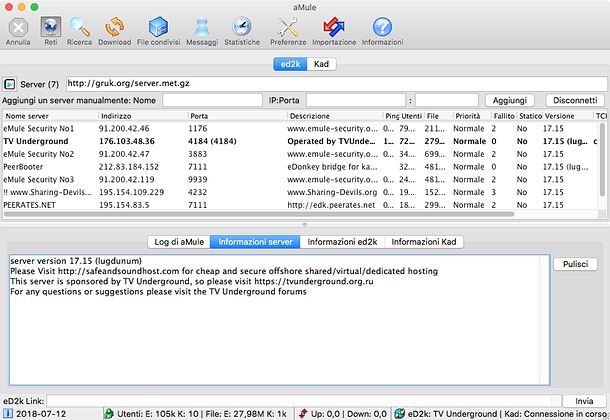The height and width of the screenshot is (420, 610).
Task: Select the PEERATES.NET server row
Action: pyautogui.click(x=300, y=205)
